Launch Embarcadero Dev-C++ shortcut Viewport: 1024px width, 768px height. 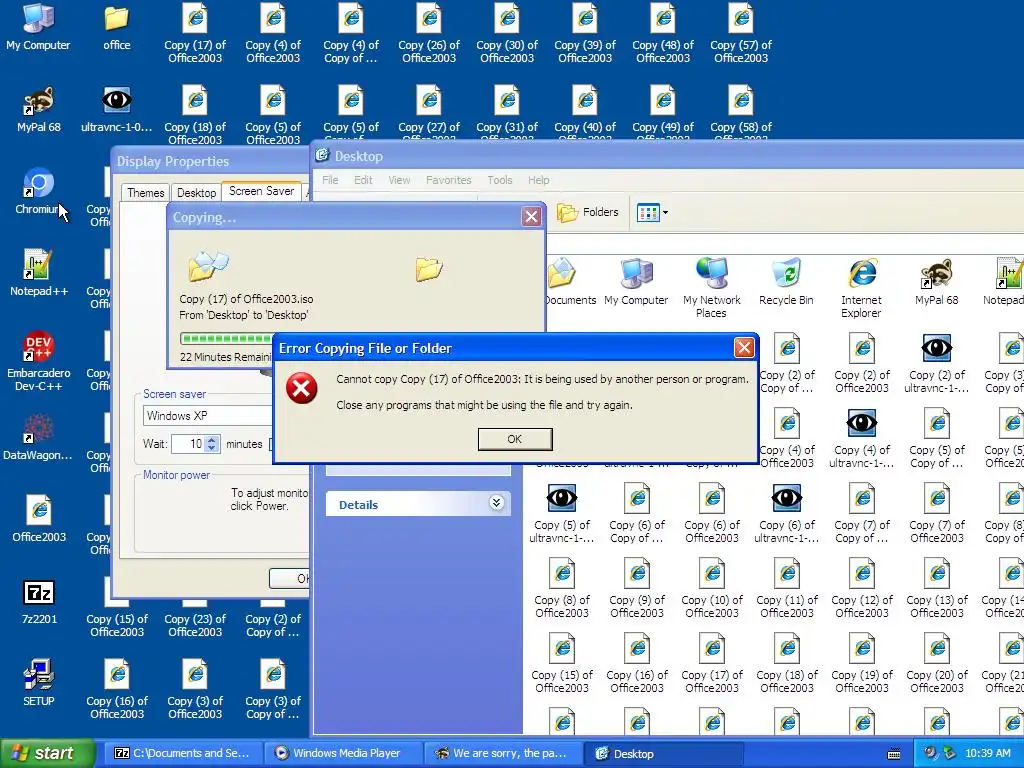39,360
